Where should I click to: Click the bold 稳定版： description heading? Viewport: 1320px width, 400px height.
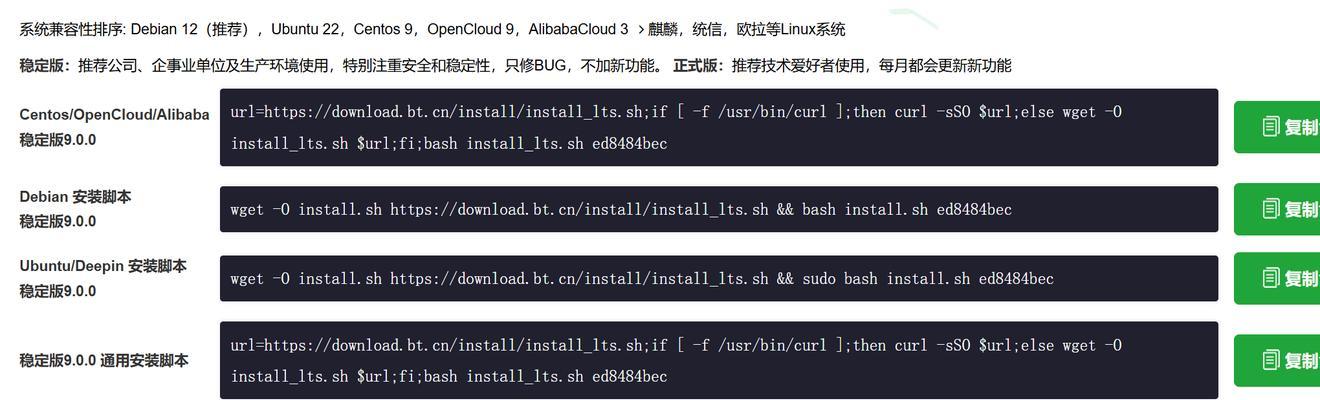(44, 66)
